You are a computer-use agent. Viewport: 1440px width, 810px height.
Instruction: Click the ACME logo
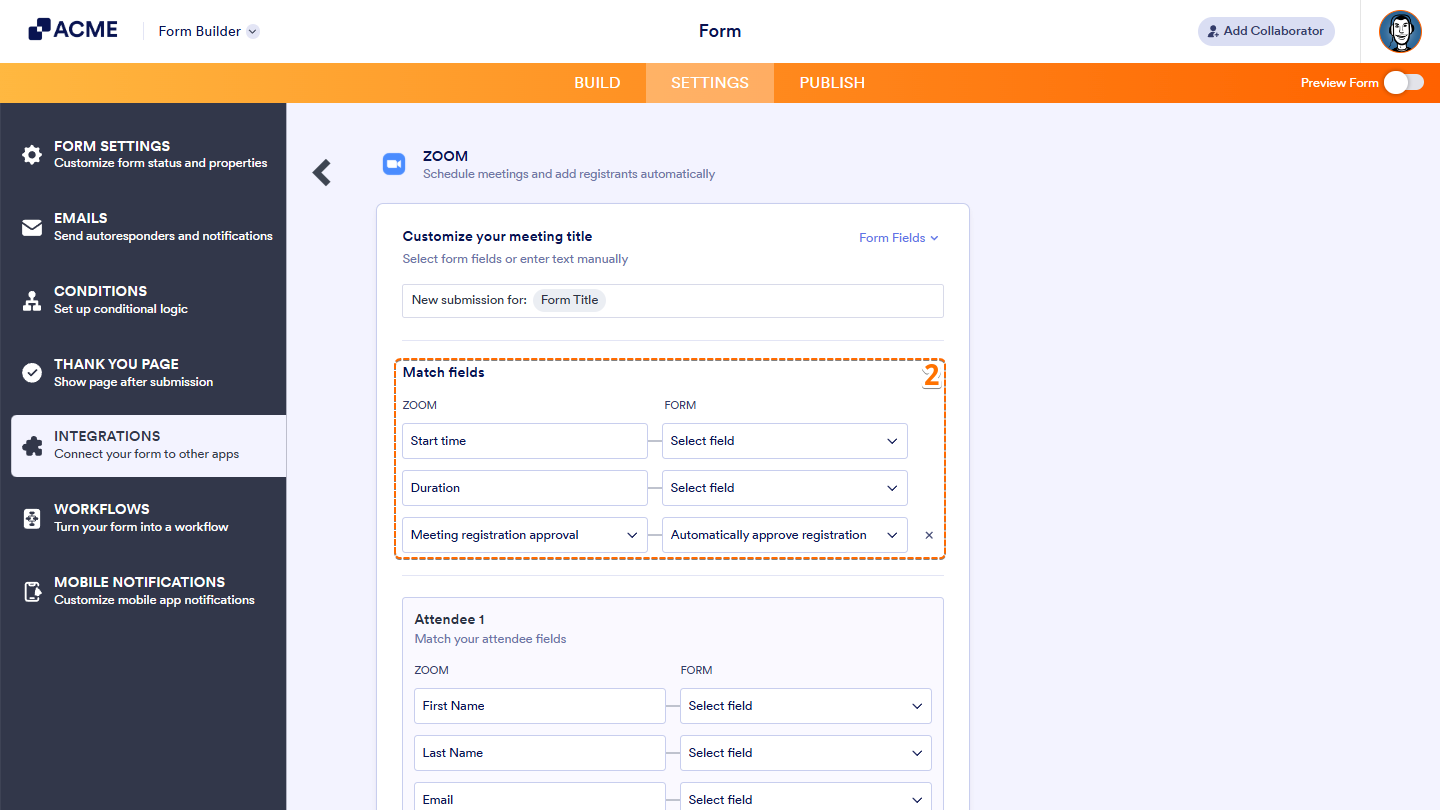[72, 29]
